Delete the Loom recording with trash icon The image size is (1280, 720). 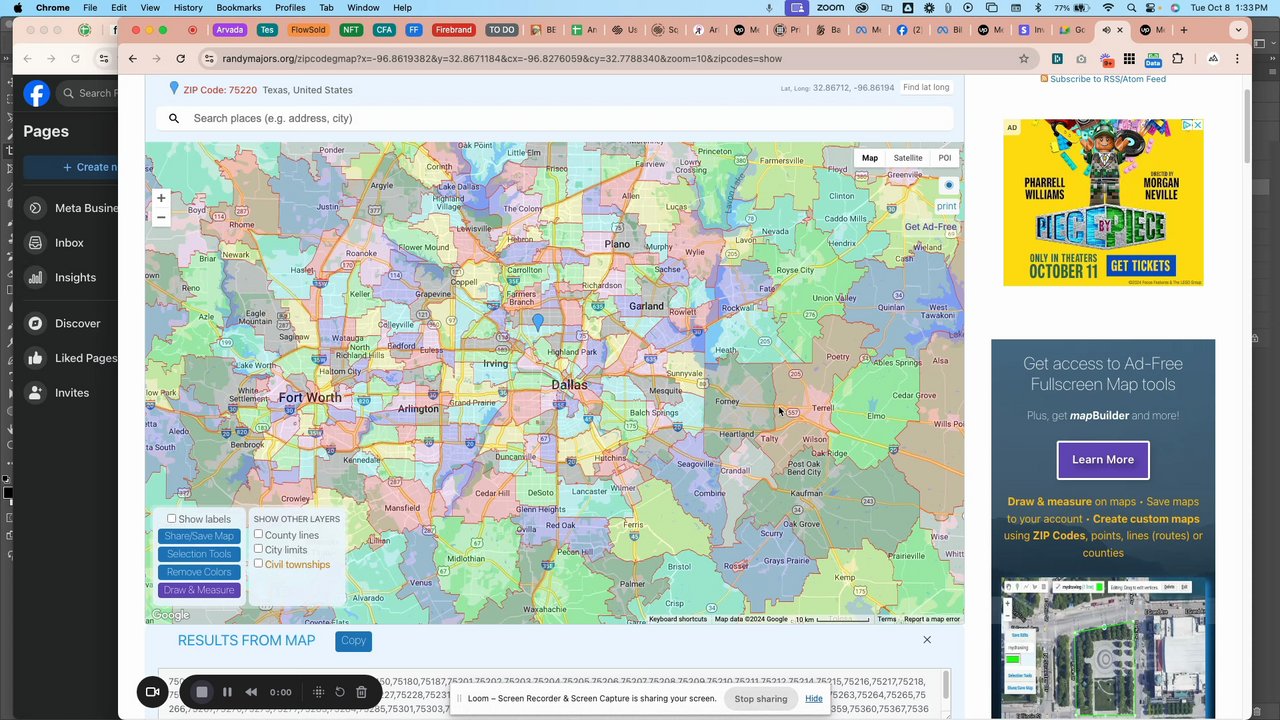point(361,692)
